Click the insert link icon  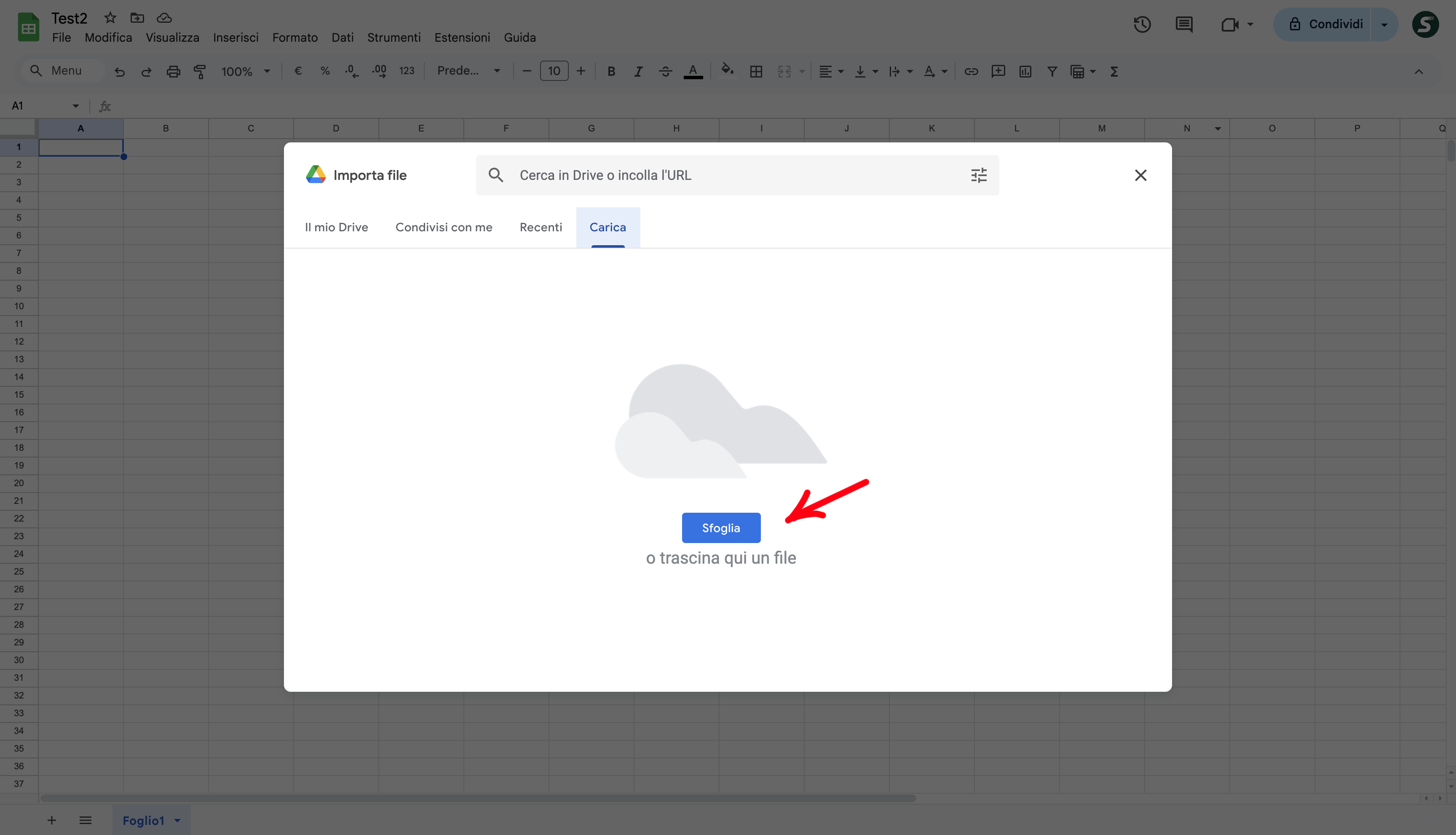click(971, 71)
